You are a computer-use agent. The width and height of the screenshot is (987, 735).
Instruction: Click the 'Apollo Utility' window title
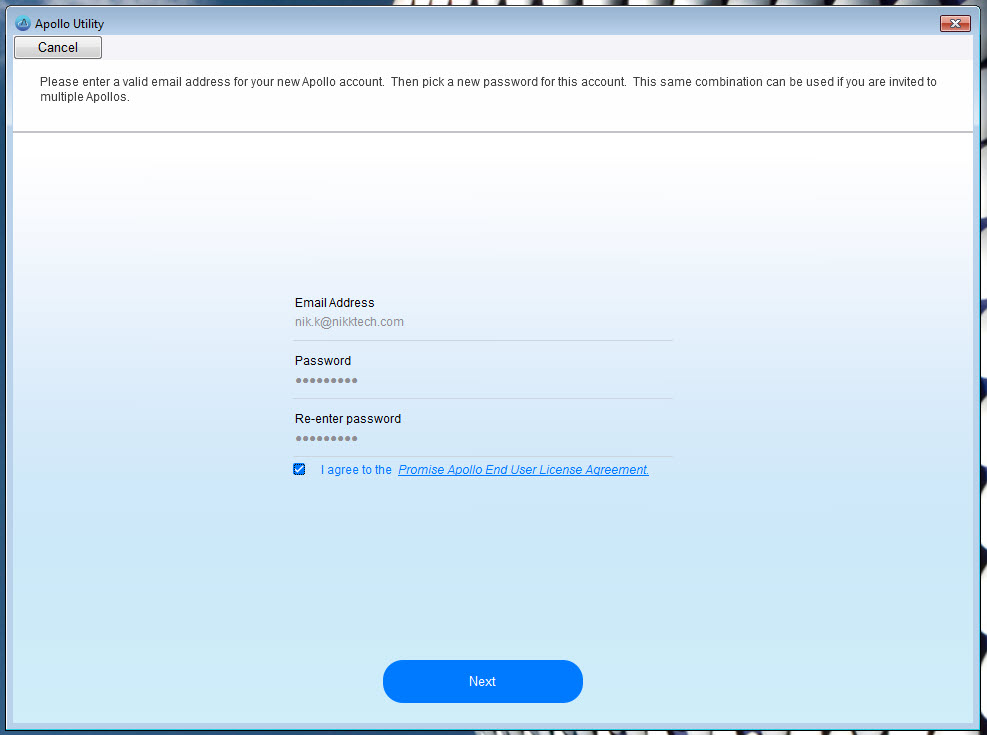coord(69,24)
